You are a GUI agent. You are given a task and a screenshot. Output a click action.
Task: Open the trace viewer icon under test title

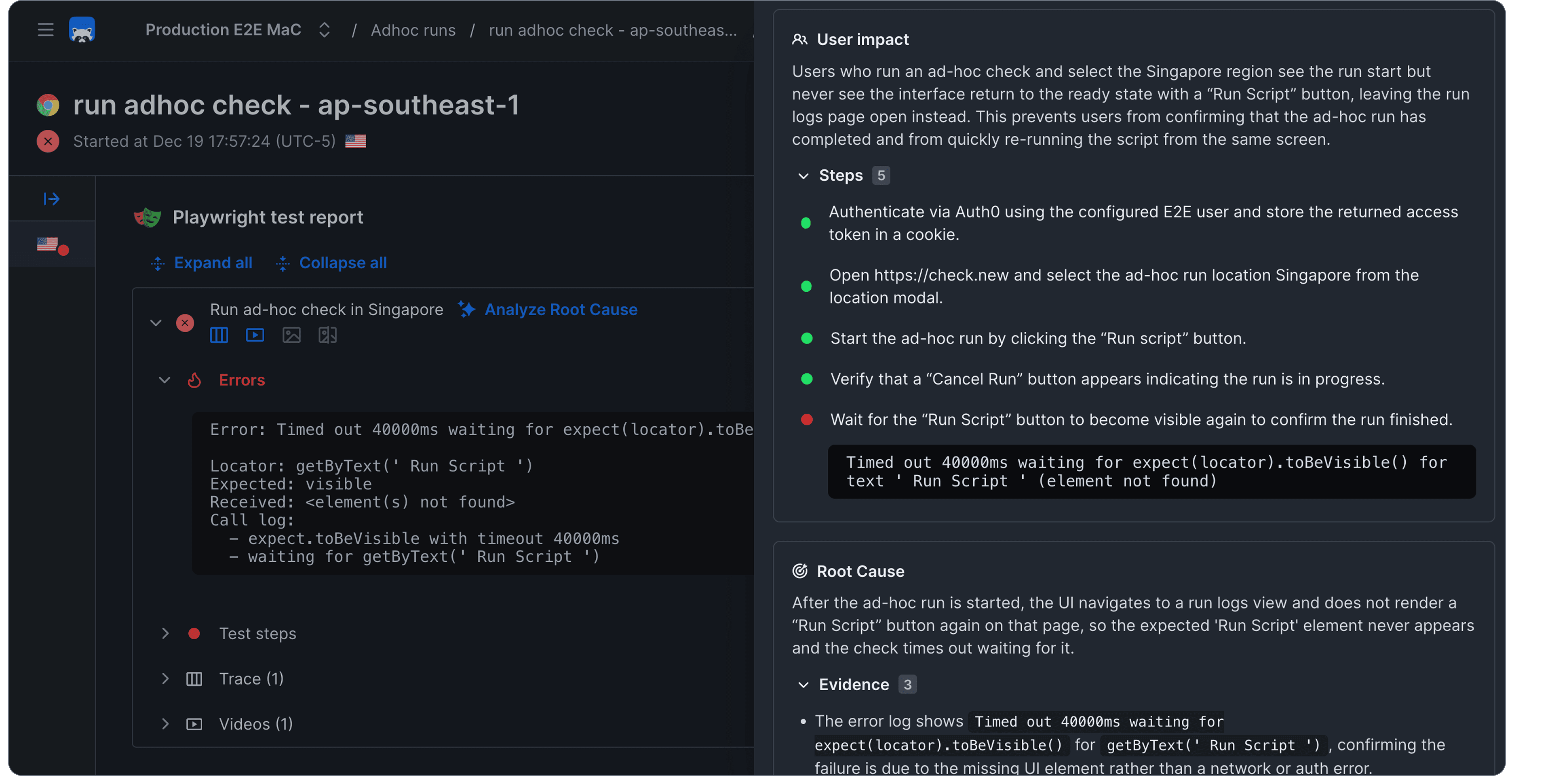[219, 335]
